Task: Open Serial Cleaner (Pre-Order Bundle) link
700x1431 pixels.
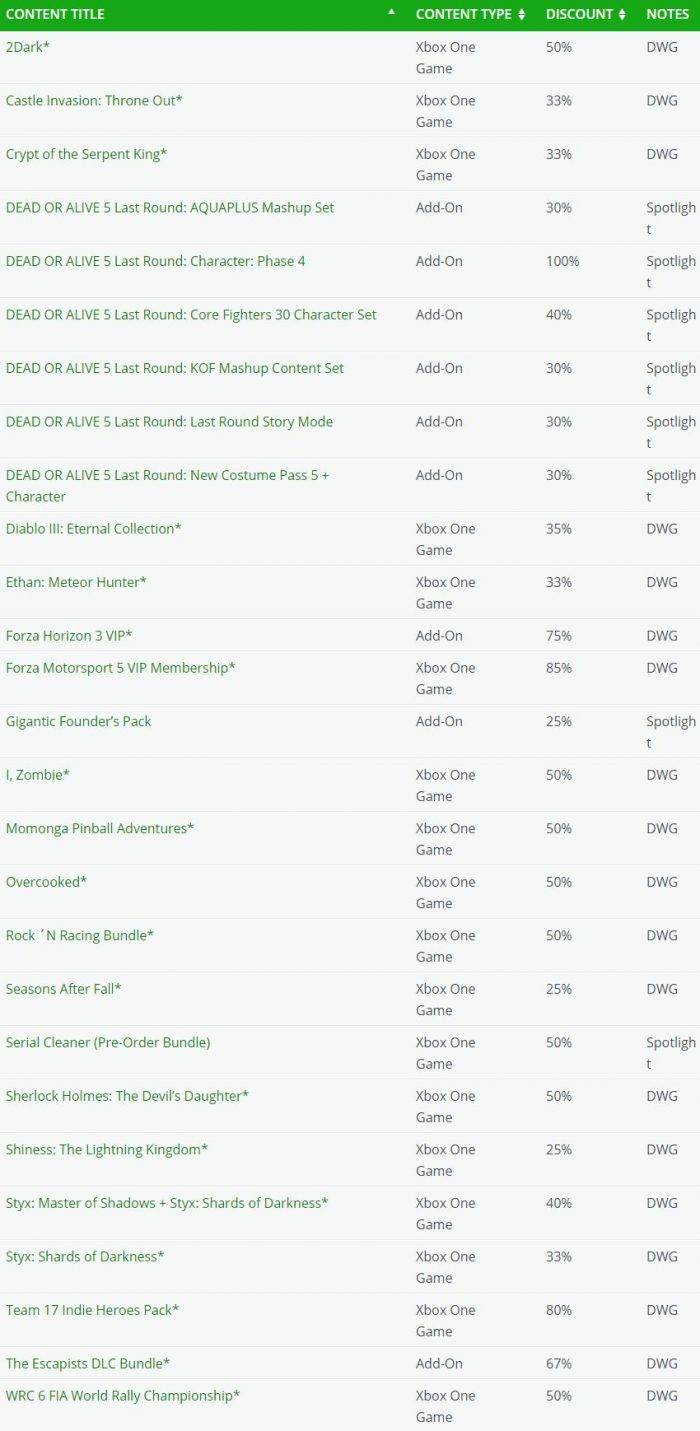Action: (x=108, y=1043)
